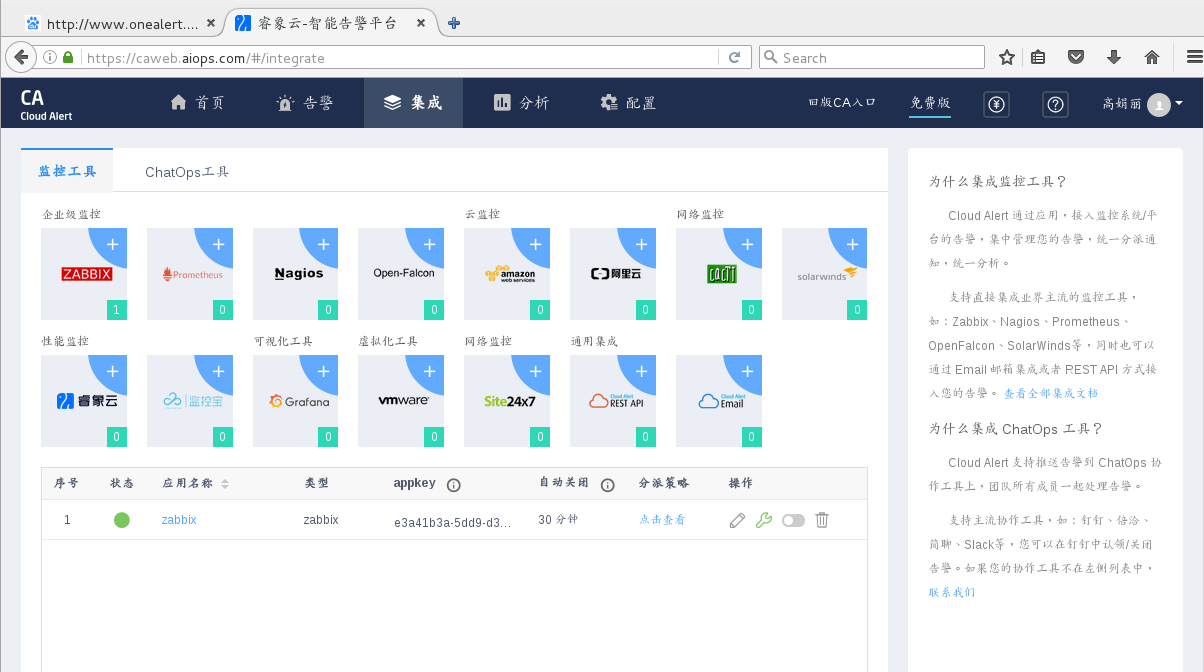Open the 配置 configuration menu

point(628,103)
